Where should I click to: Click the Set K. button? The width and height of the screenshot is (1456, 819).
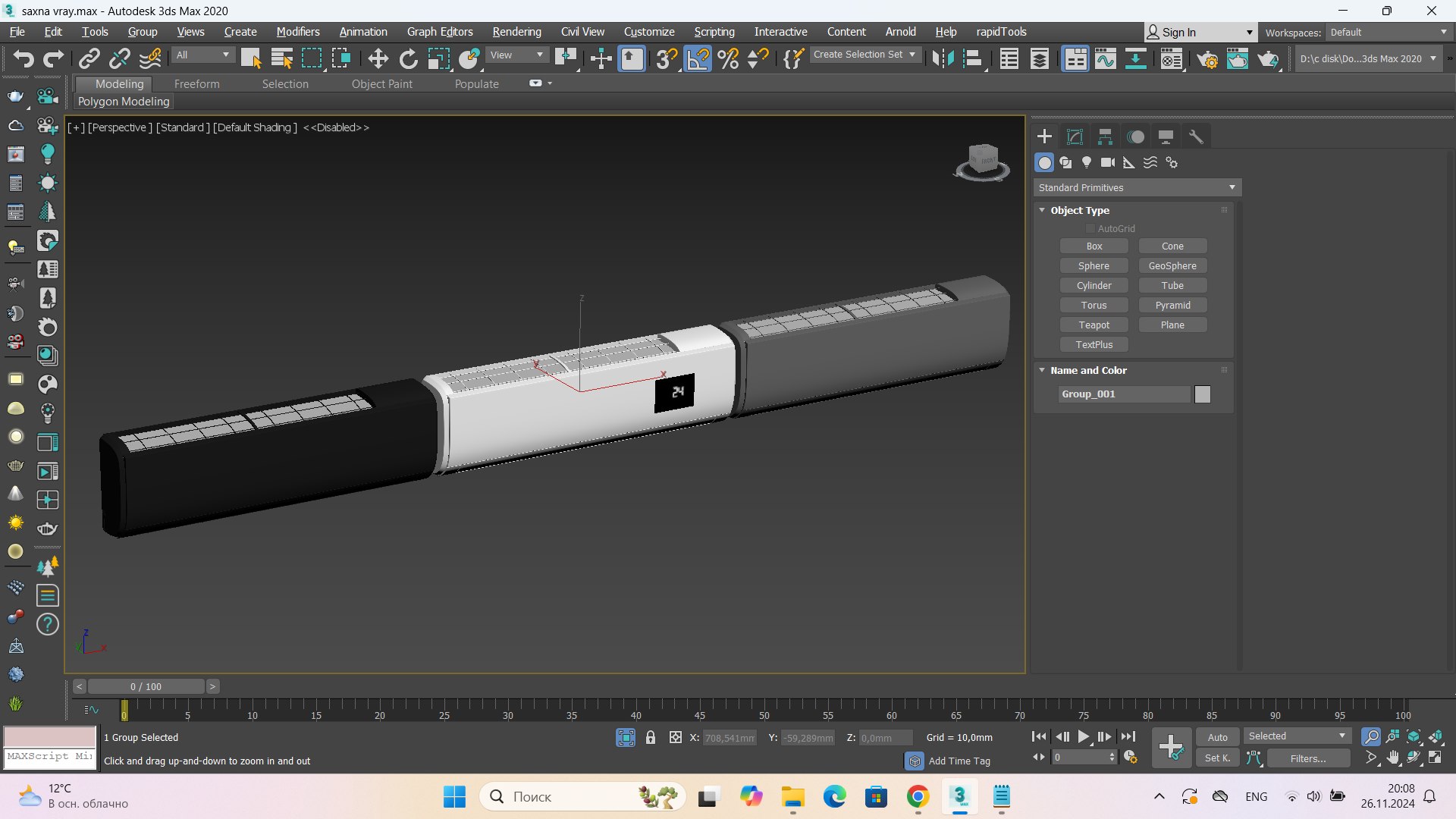1217,758
